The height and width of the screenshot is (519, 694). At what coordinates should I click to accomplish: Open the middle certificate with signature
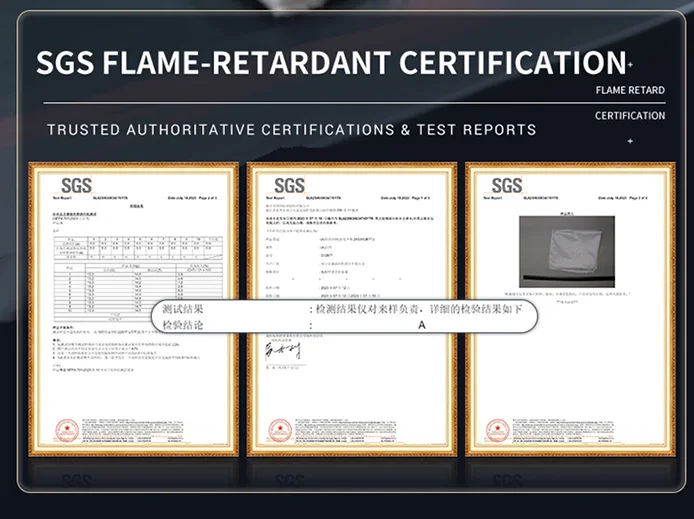pos(352,309)
